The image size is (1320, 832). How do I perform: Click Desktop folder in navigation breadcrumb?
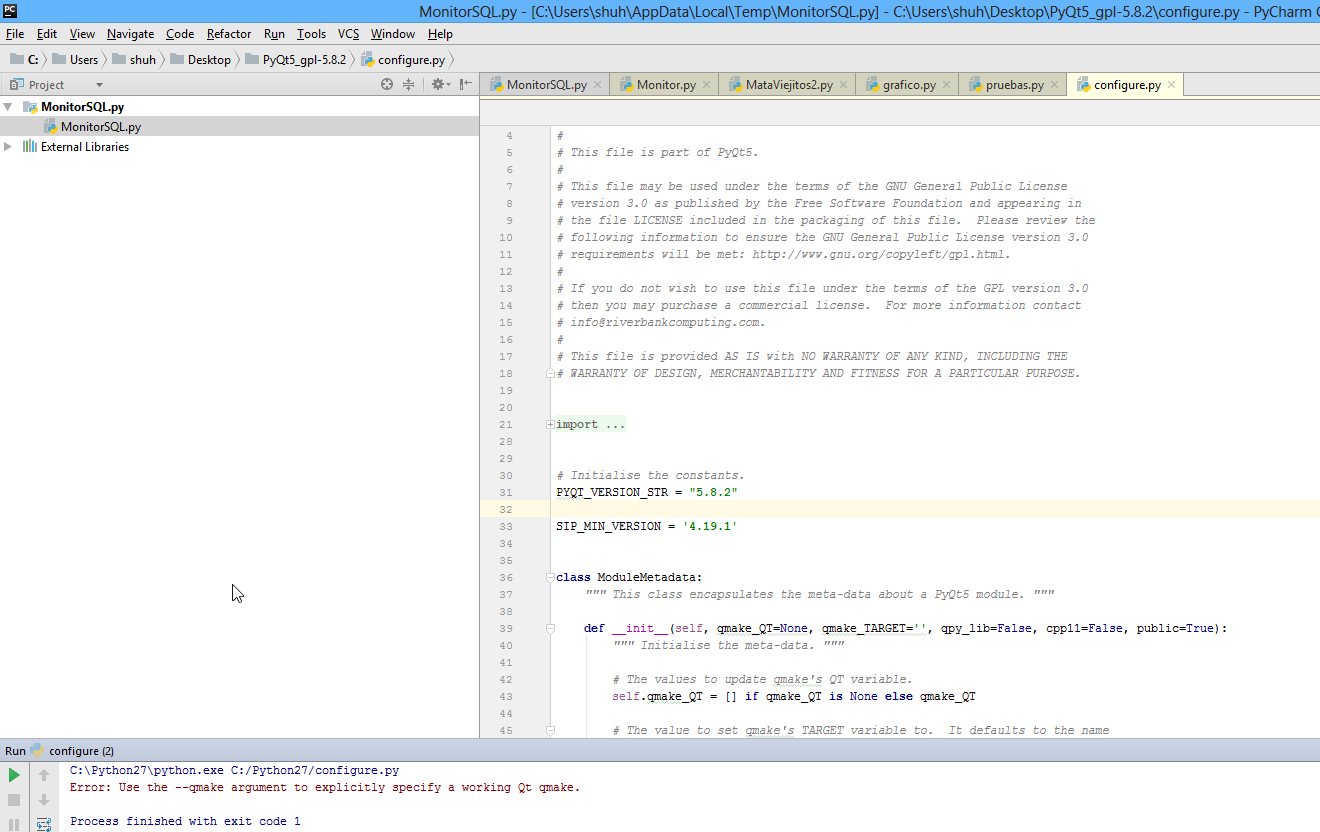point(200,60)
